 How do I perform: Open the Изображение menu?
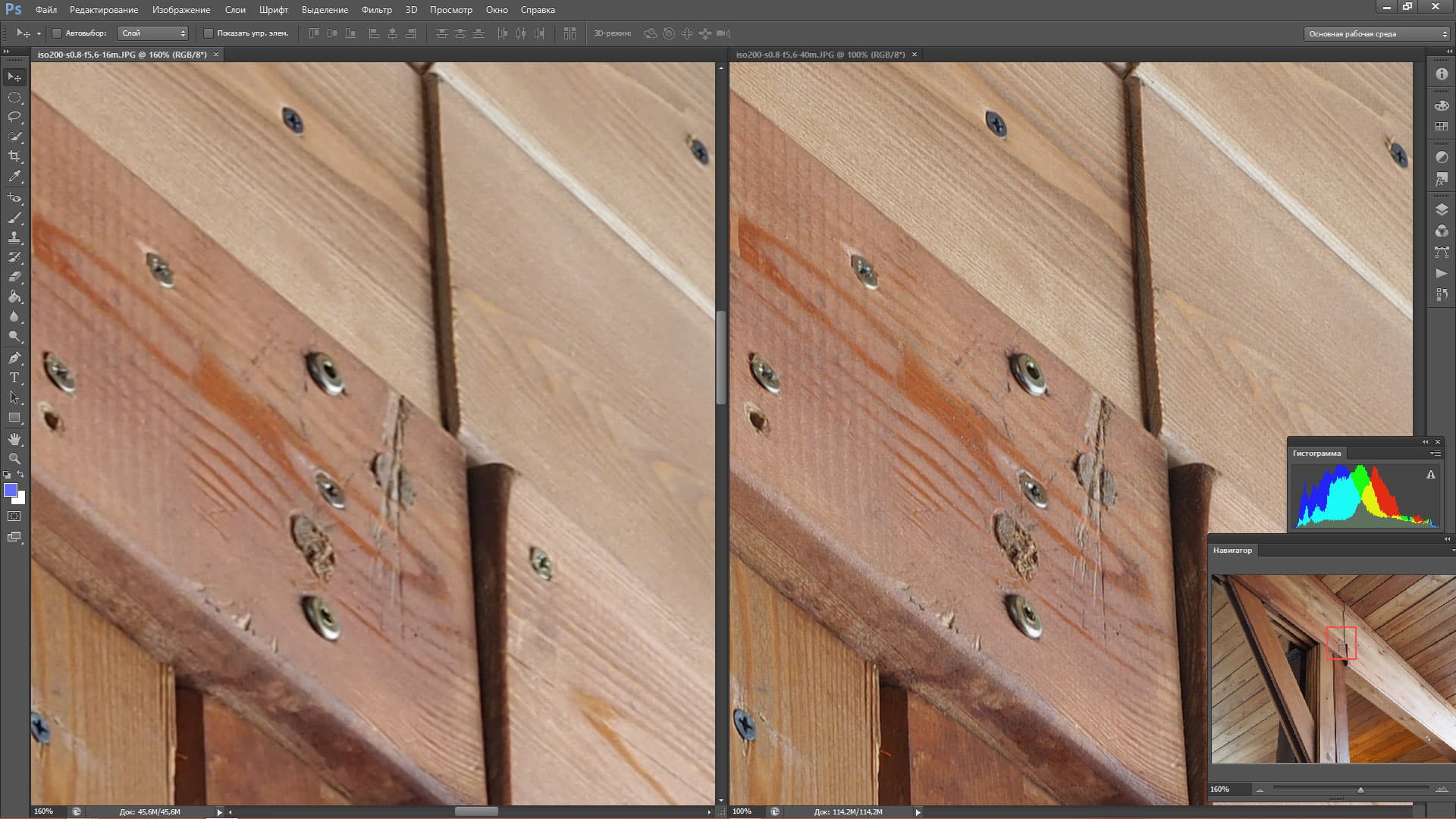pos(180,10)
